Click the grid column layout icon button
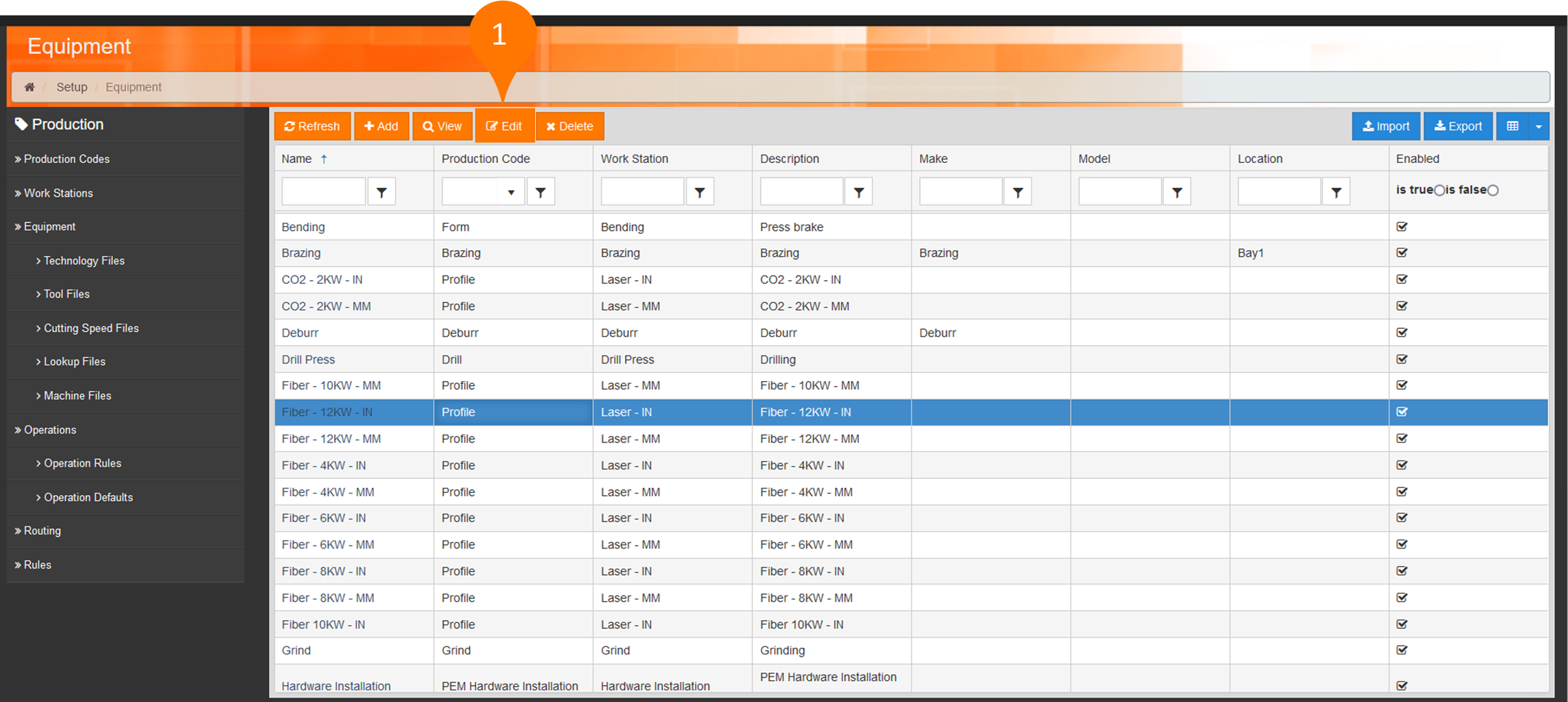The height and width of the screenshot is (702, 1568). tap(1512, 127)
